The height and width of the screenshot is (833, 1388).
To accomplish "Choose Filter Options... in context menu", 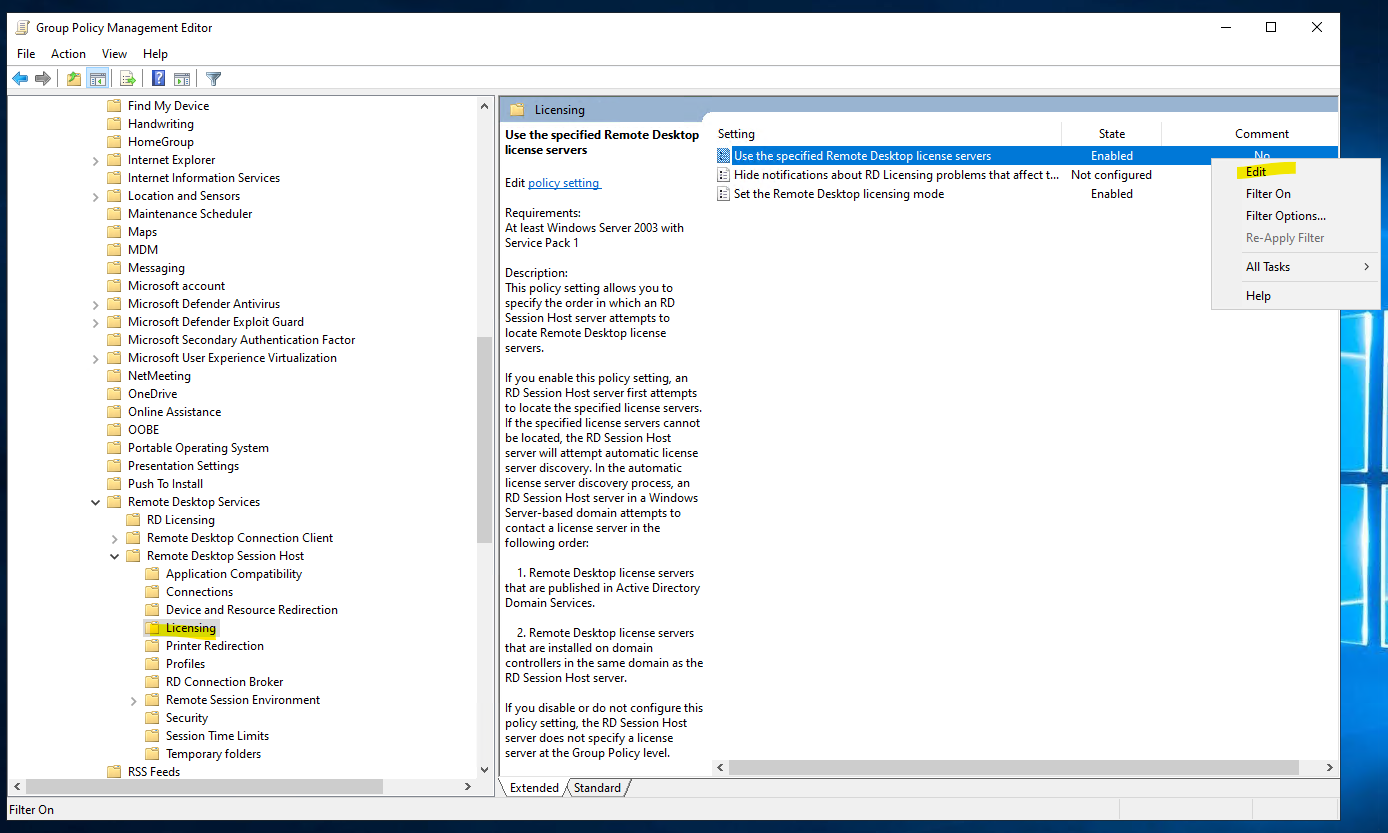I will [x=1295, y=216].
